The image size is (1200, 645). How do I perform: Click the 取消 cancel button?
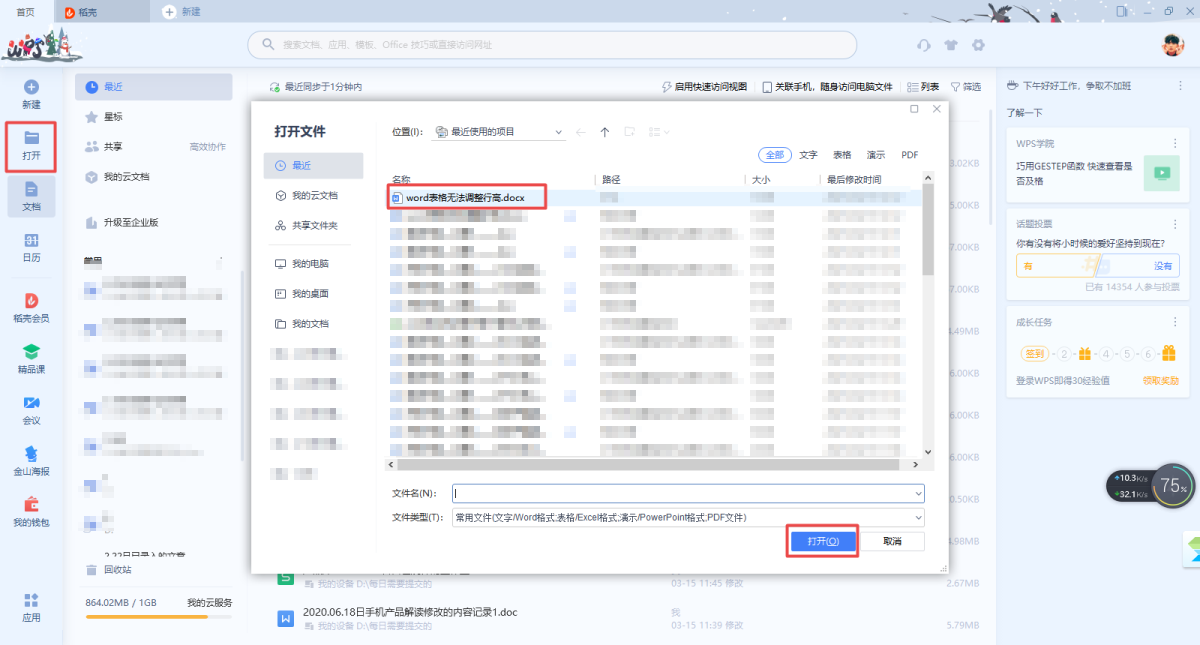892,541
